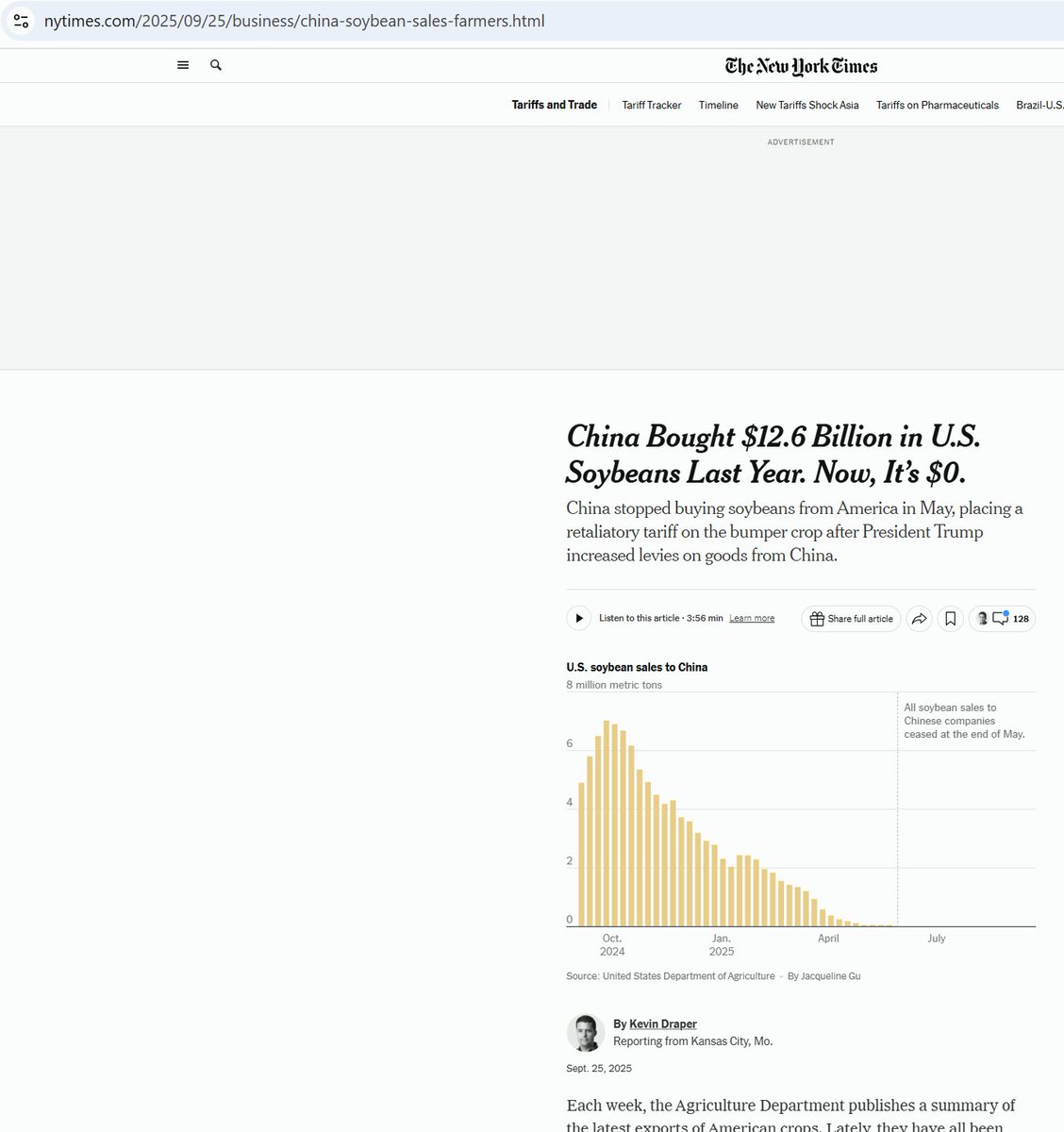Click Learn more about audio

(752, 619)
